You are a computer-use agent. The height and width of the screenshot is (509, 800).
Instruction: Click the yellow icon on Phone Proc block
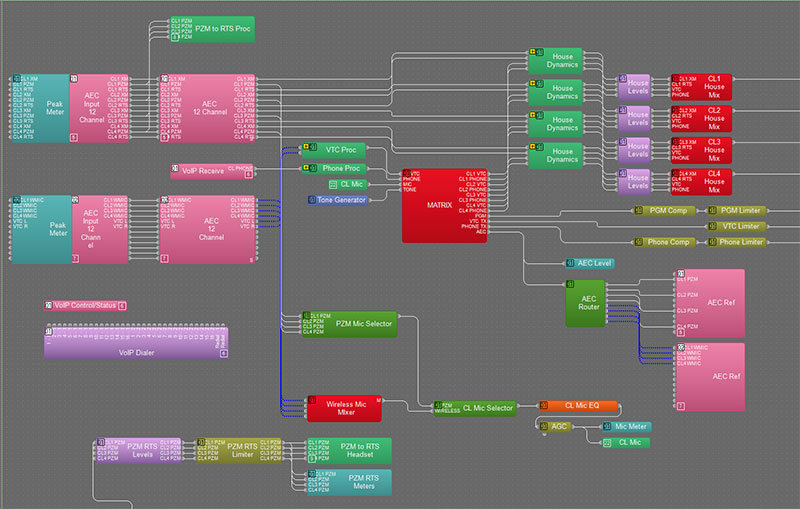(x=307, y=168)
